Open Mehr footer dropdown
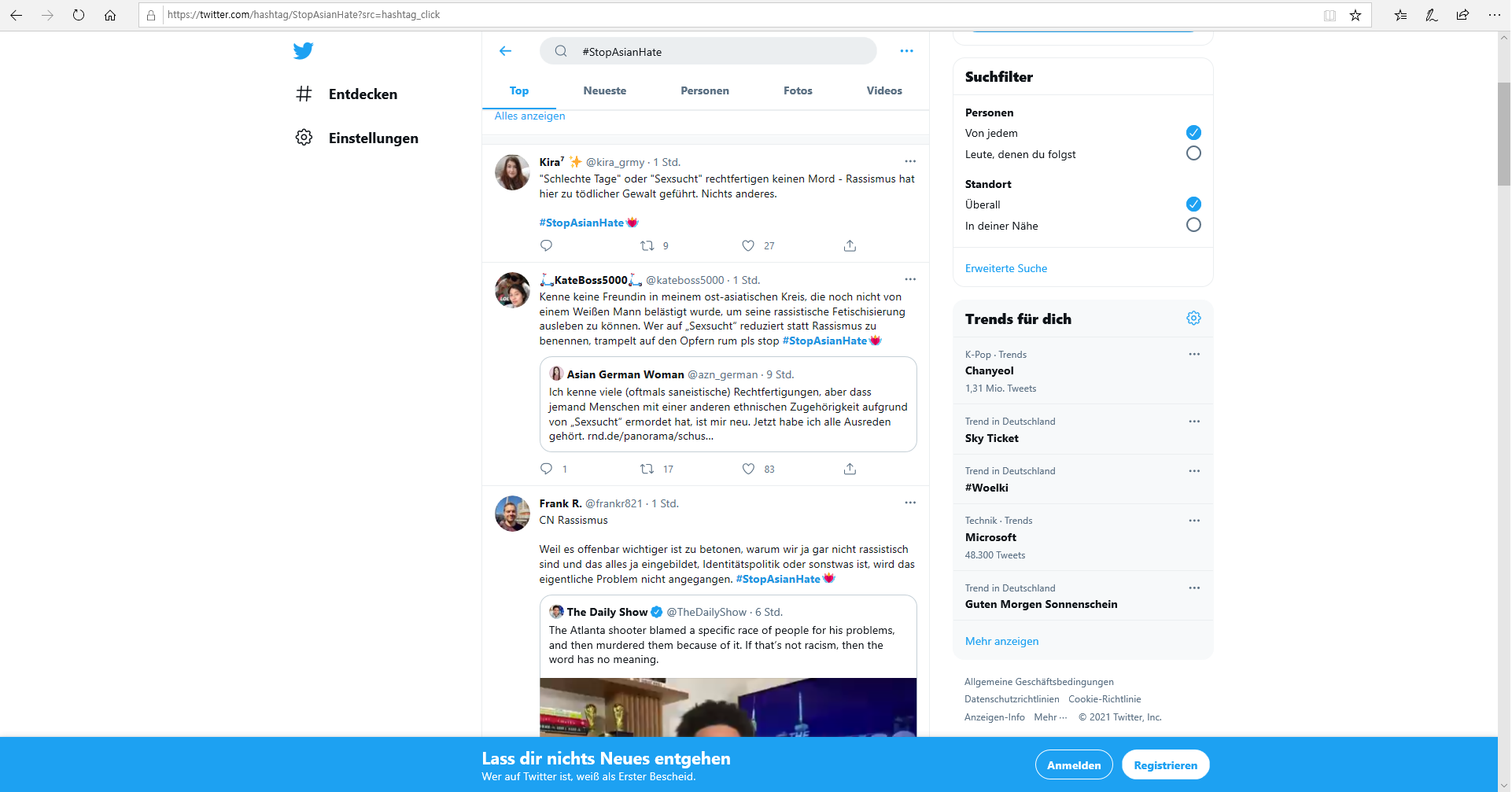The image size is (1512, 792). (x=1050, y=717)
